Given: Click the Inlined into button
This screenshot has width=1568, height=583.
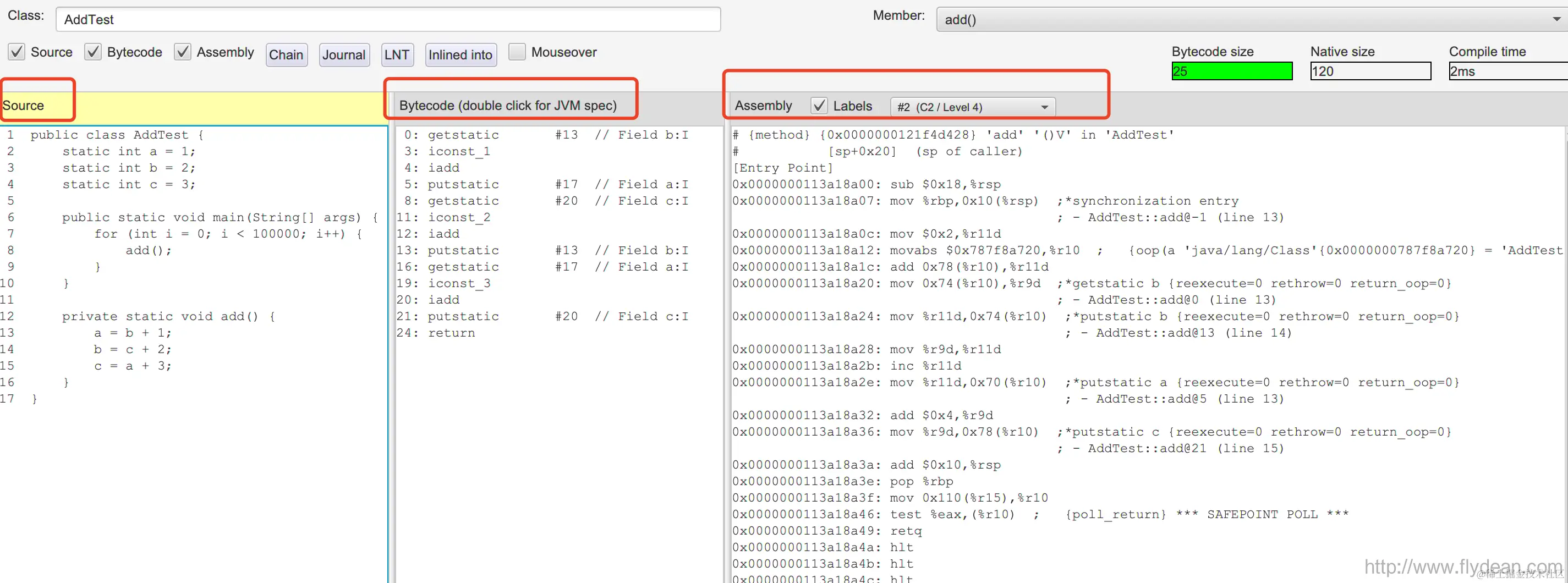Looking at the screenshot, I should click(x=460, y=55).
